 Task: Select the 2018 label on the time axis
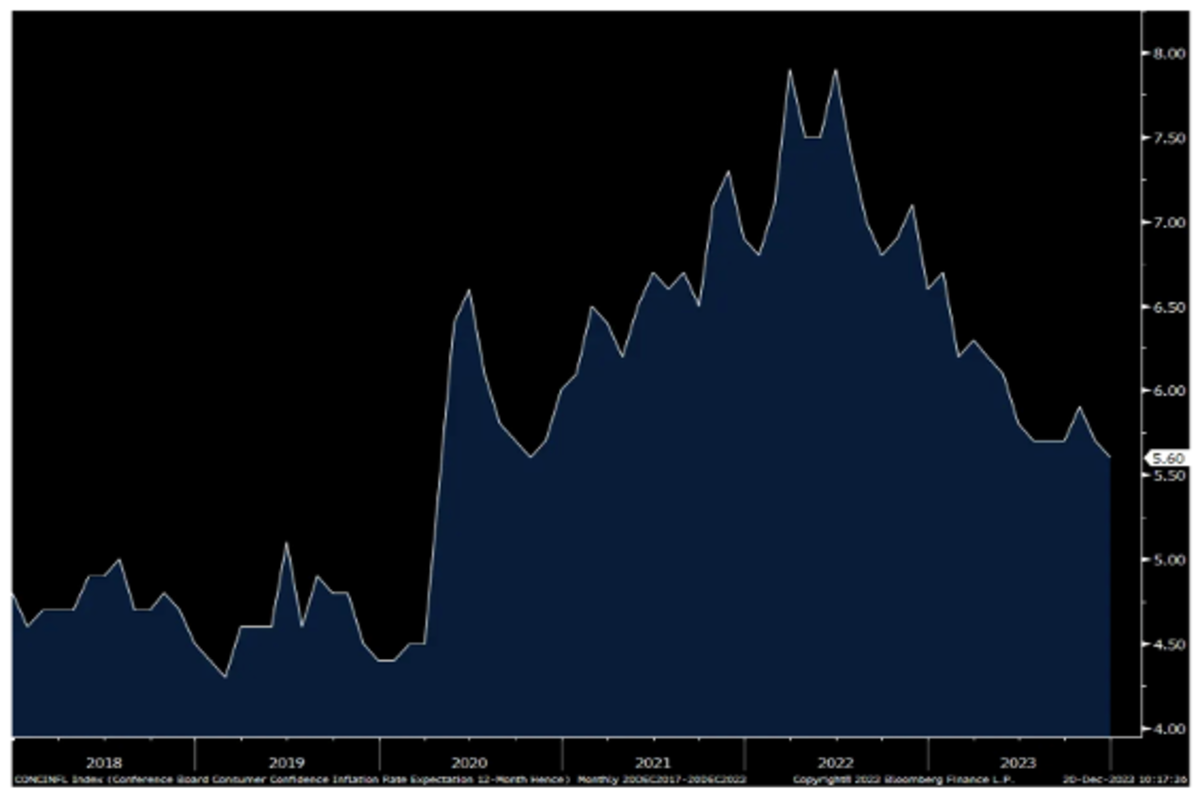pos(103,760)
